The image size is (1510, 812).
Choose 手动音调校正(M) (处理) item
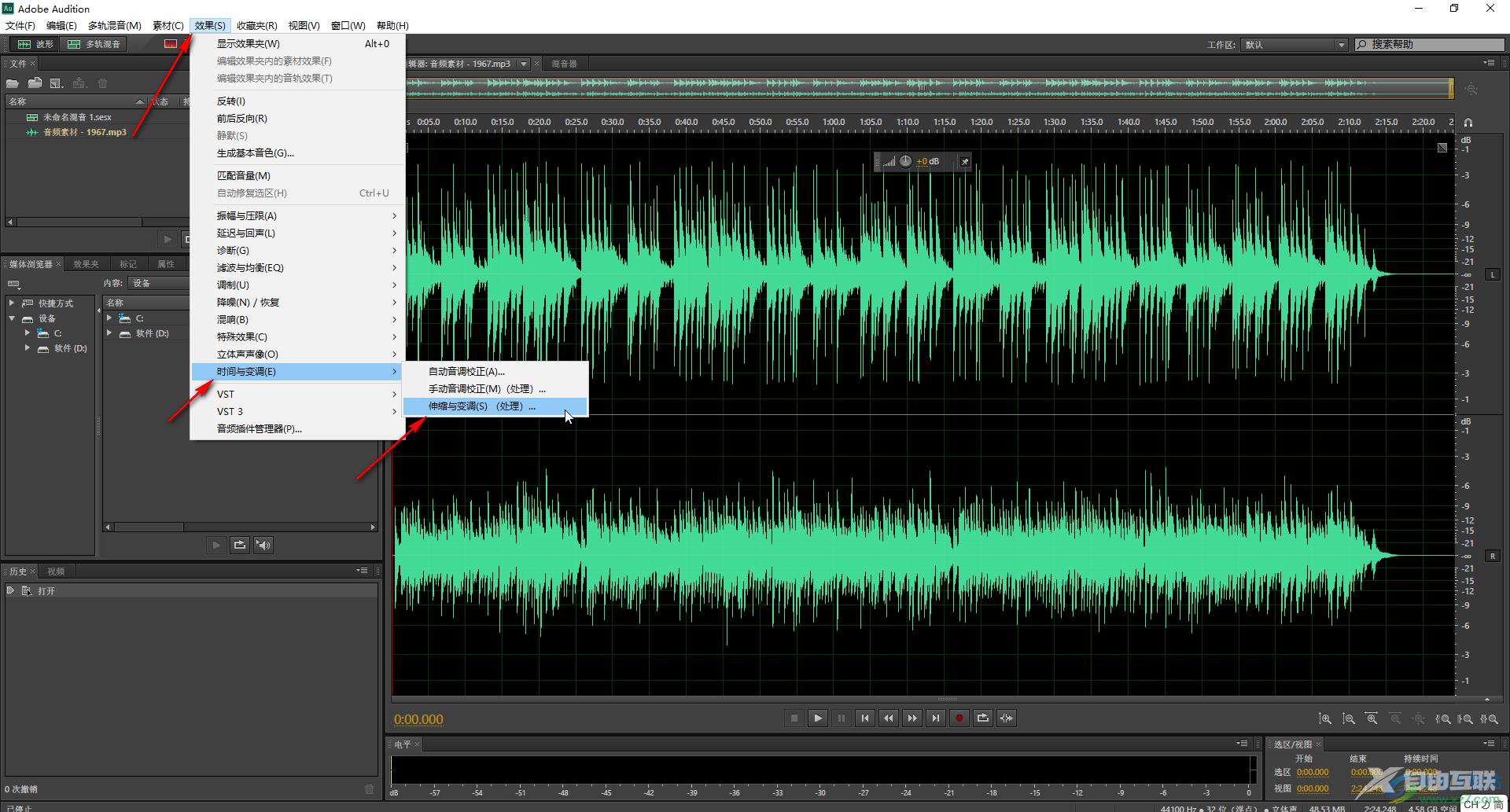pyautogui.click(x=495, y=389)
